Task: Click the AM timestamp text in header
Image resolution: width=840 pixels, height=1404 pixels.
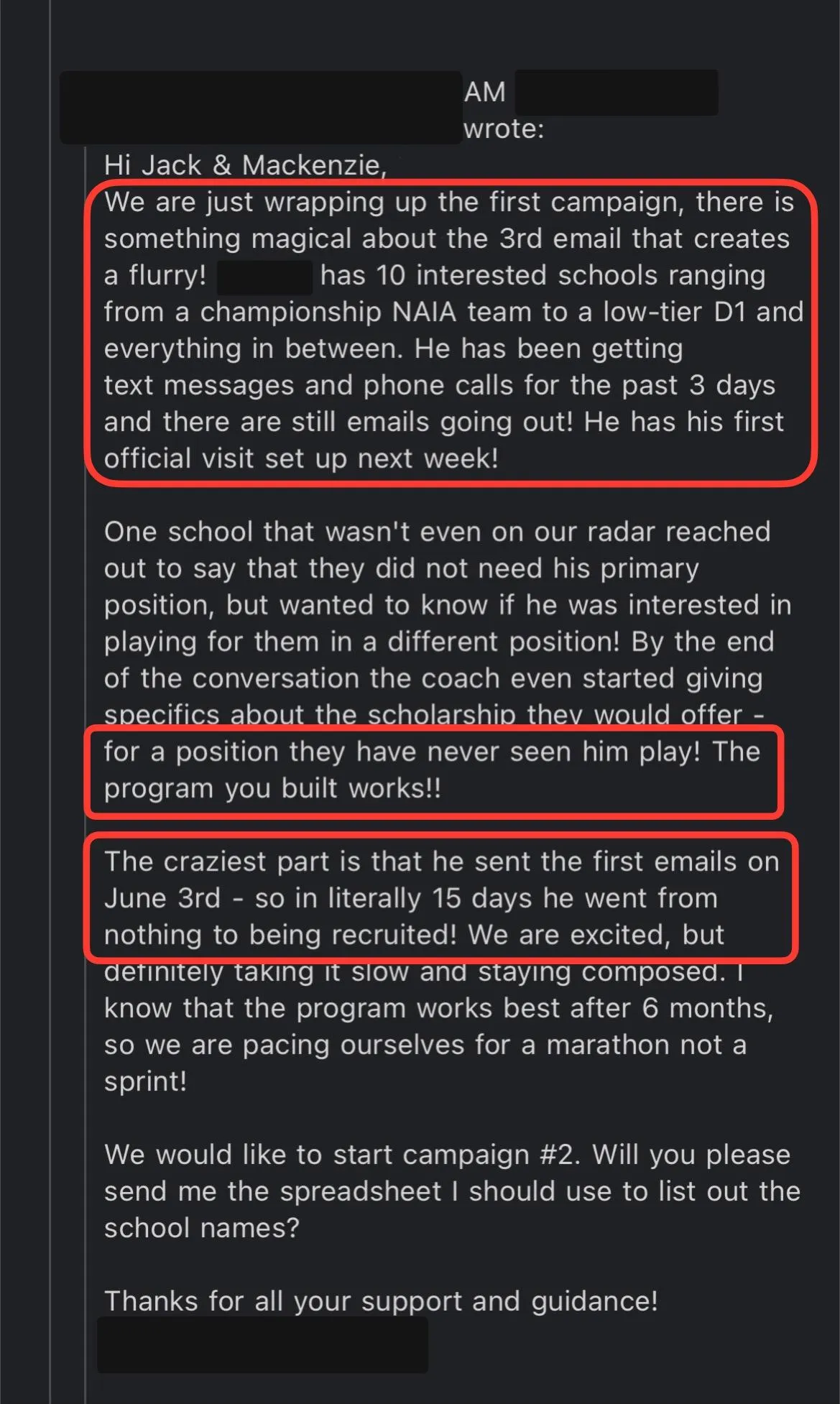Action: pyautogui.click(x=485, y=92)
